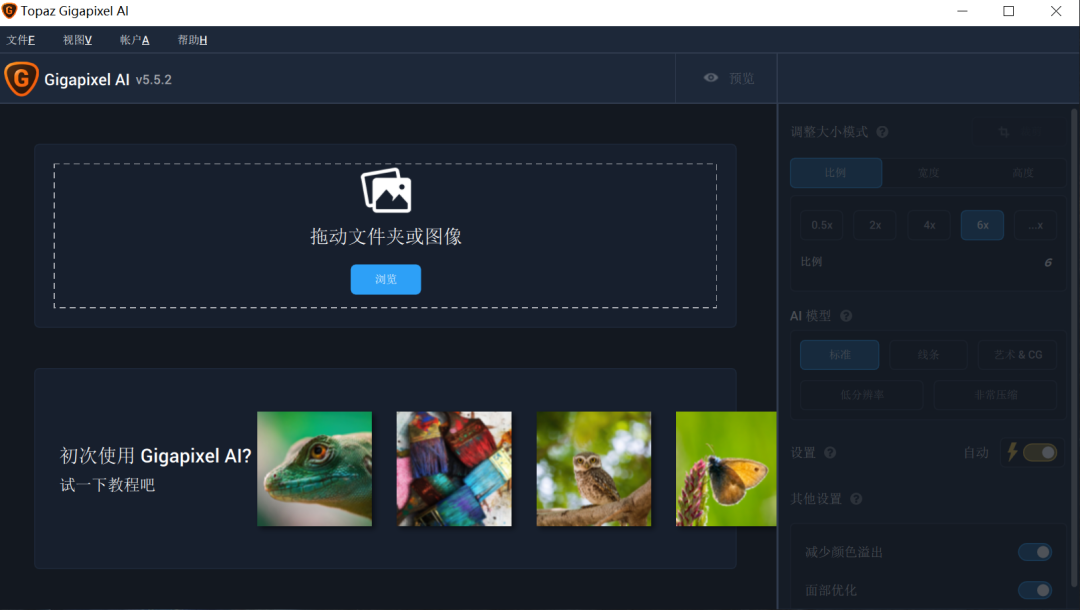This screenshot has height=610, width=1080.
Task: Open the 文件 menu
Action: 21,40
